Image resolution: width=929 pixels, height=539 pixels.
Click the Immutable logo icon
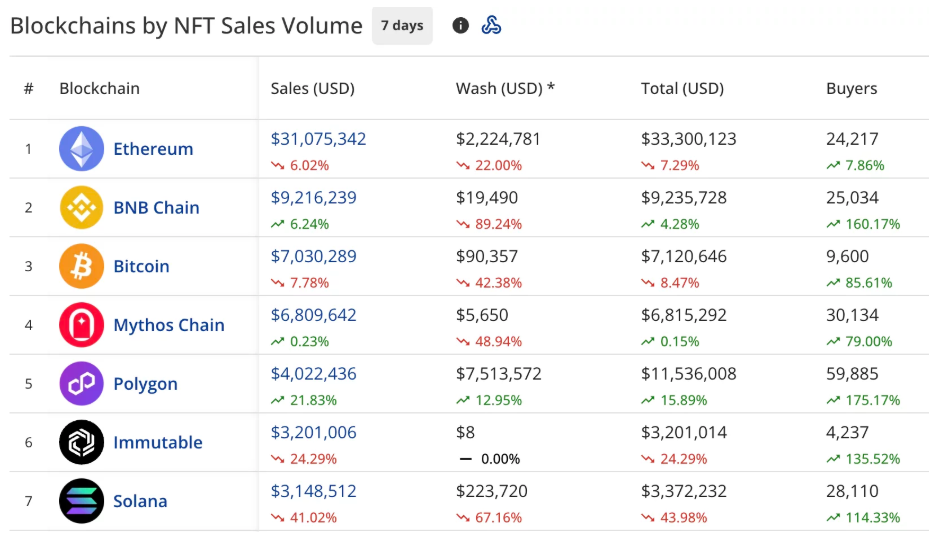point(81,443)
